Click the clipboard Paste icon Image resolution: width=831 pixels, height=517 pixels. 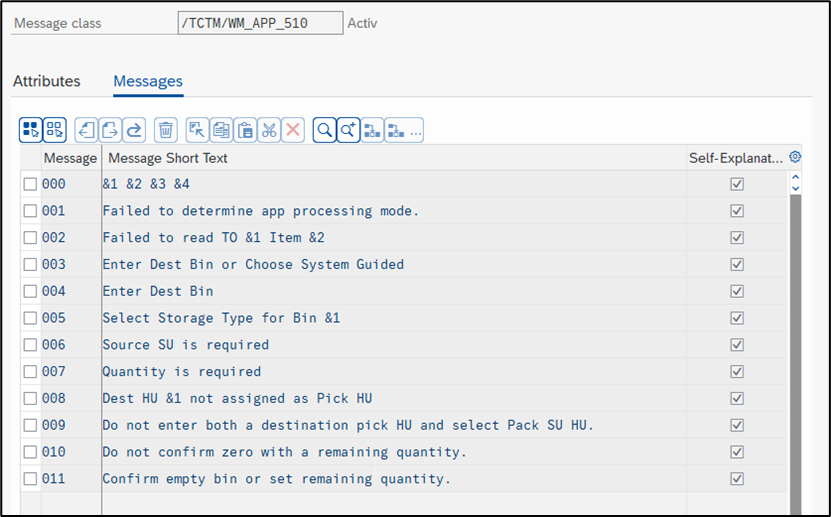245,129
